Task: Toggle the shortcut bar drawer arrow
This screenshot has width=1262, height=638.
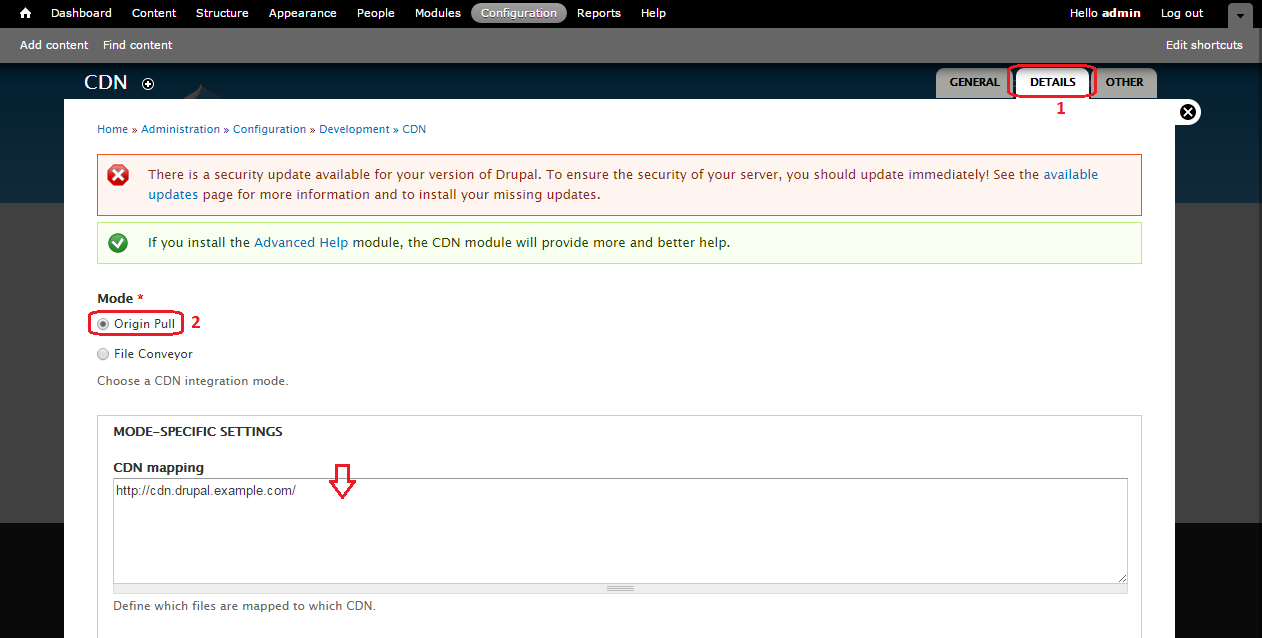Action: (1240, 15)
